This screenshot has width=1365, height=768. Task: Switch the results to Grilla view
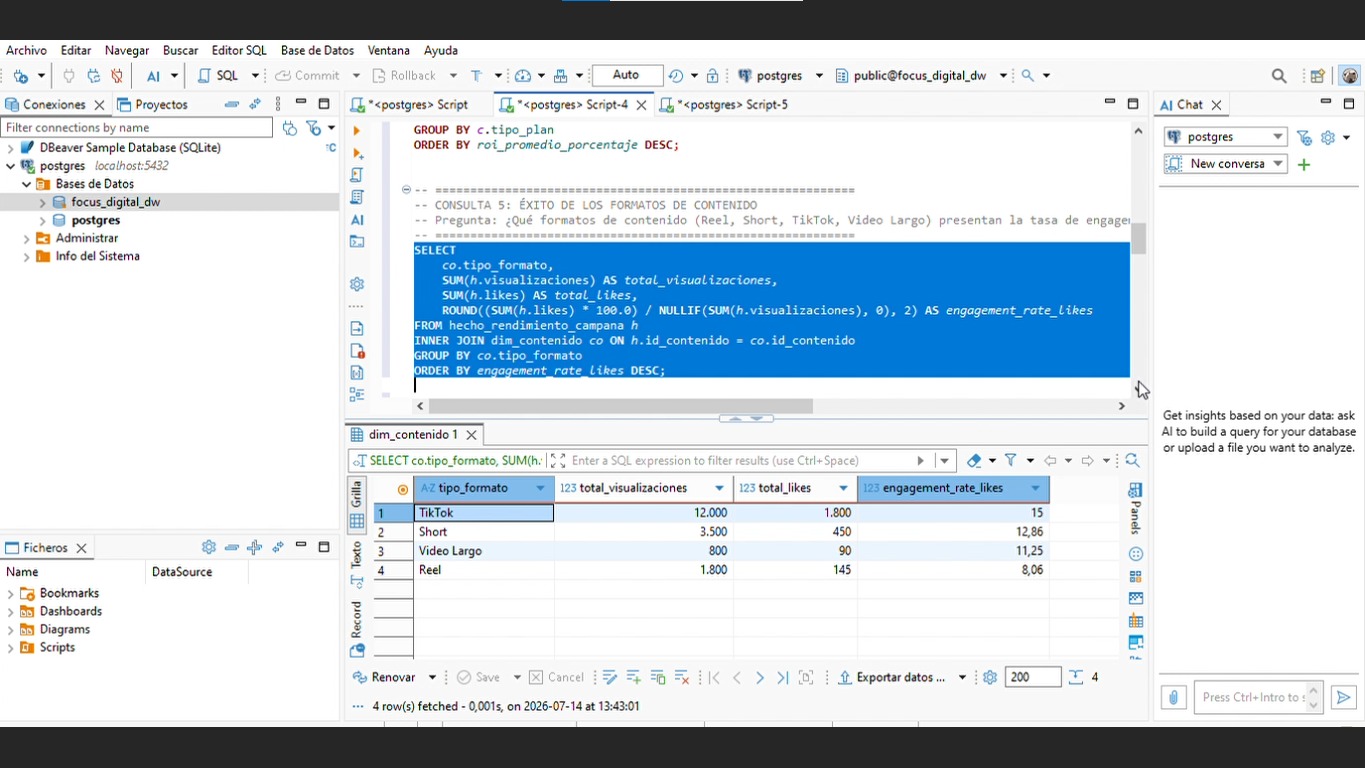(357, 505)
